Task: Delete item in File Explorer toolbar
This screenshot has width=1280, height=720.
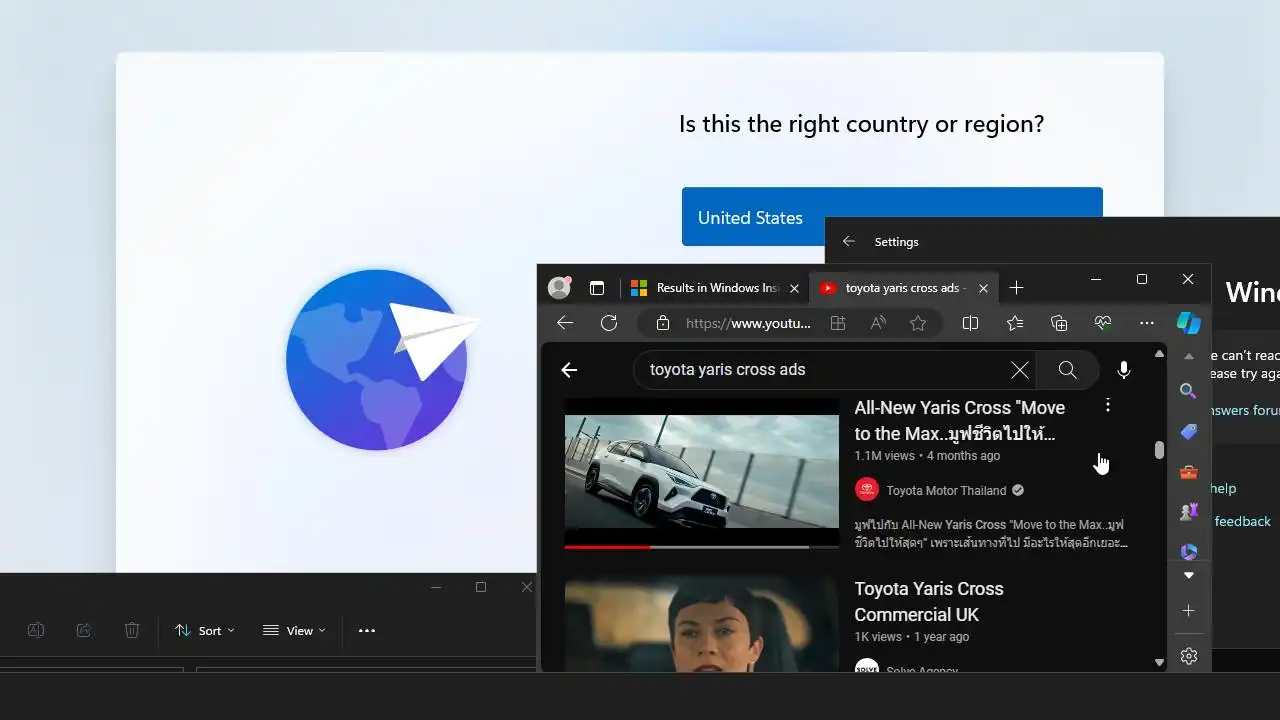Action: (132, 630)
